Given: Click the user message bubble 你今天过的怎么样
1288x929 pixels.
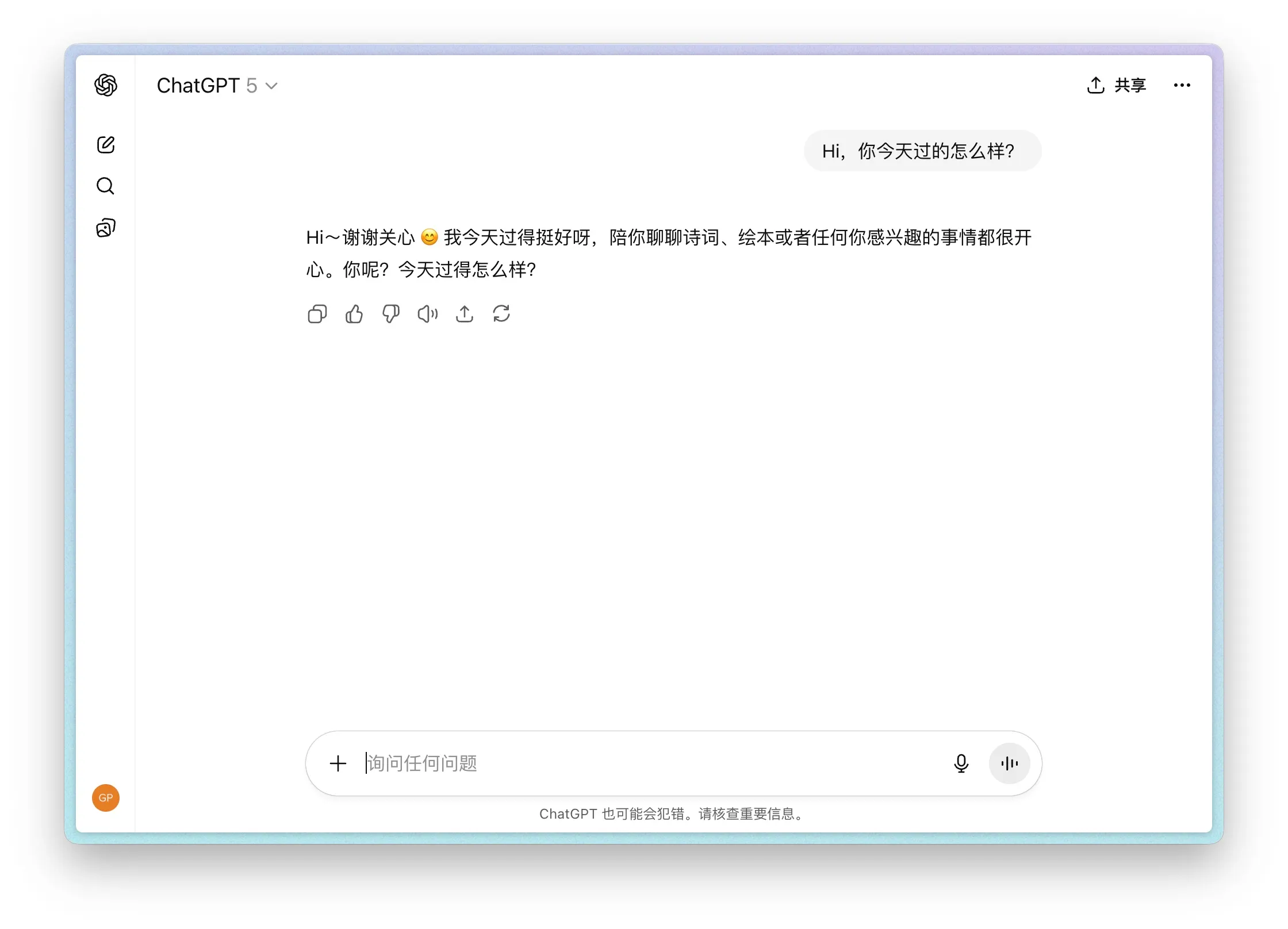Looking at the screenshot, I should (x=923, y=151).
